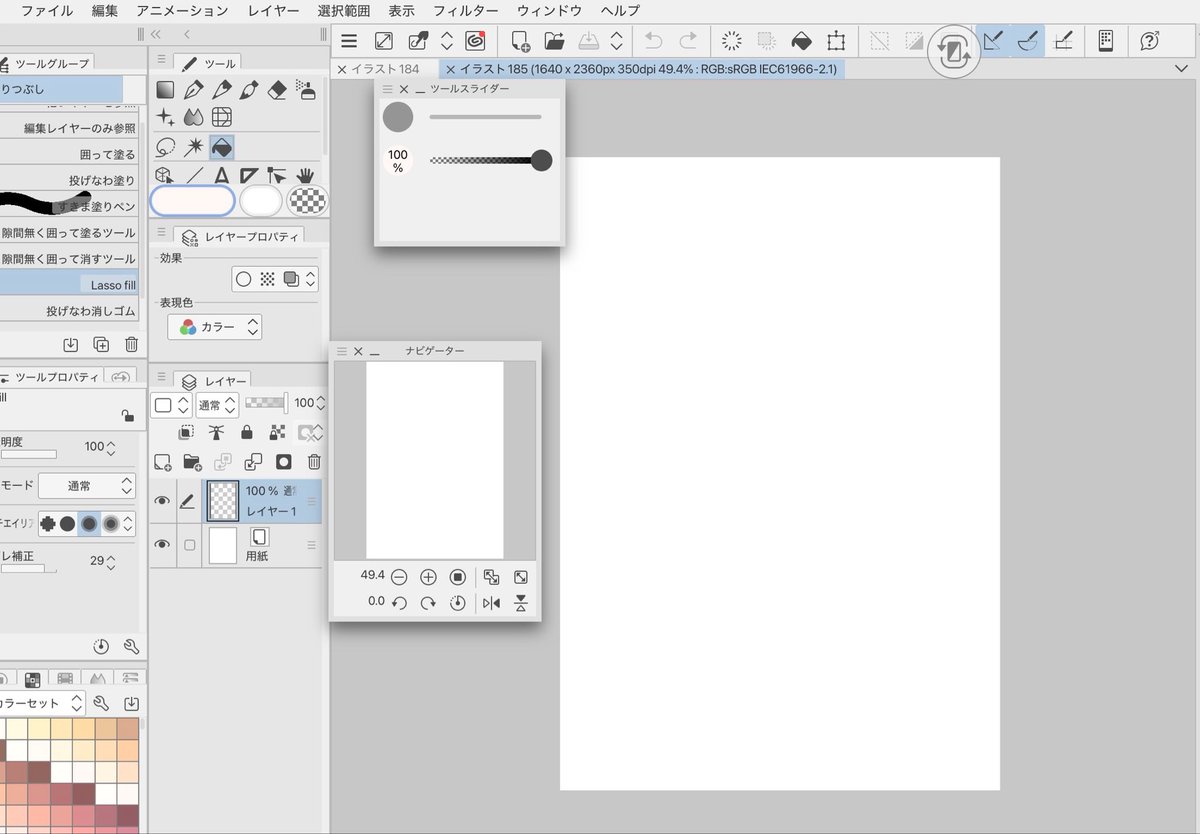Click the Clear circle-dots icon in command bar
1200x834 pixels.
(x=732, y=41)
